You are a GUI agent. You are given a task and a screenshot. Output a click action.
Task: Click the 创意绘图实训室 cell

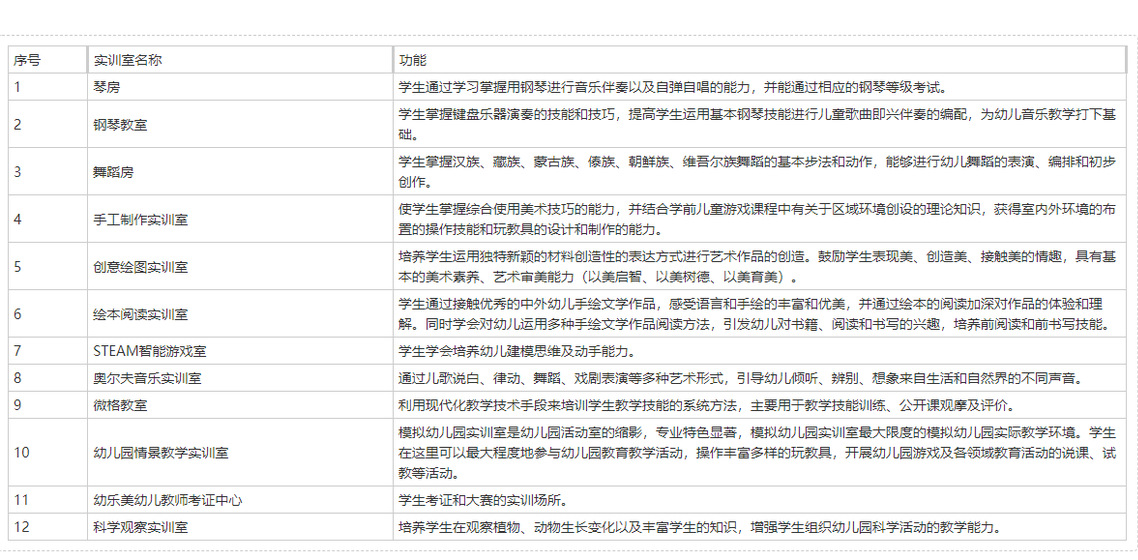tap(141, 267)
